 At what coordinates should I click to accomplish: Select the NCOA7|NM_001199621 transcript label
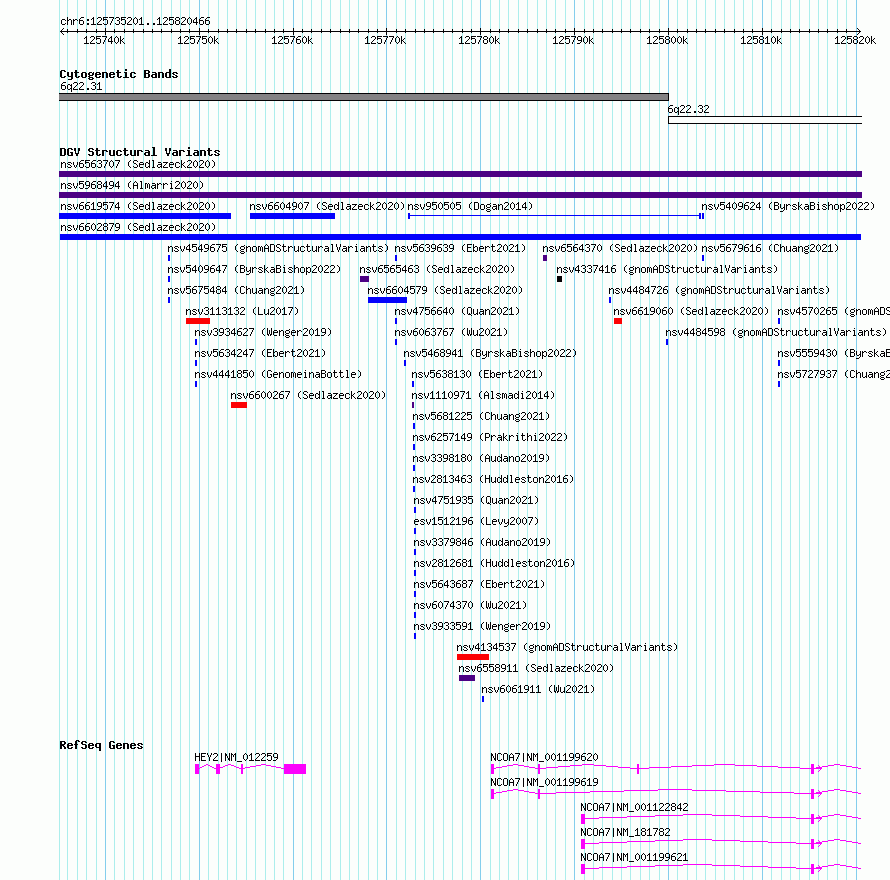[635, 857]
